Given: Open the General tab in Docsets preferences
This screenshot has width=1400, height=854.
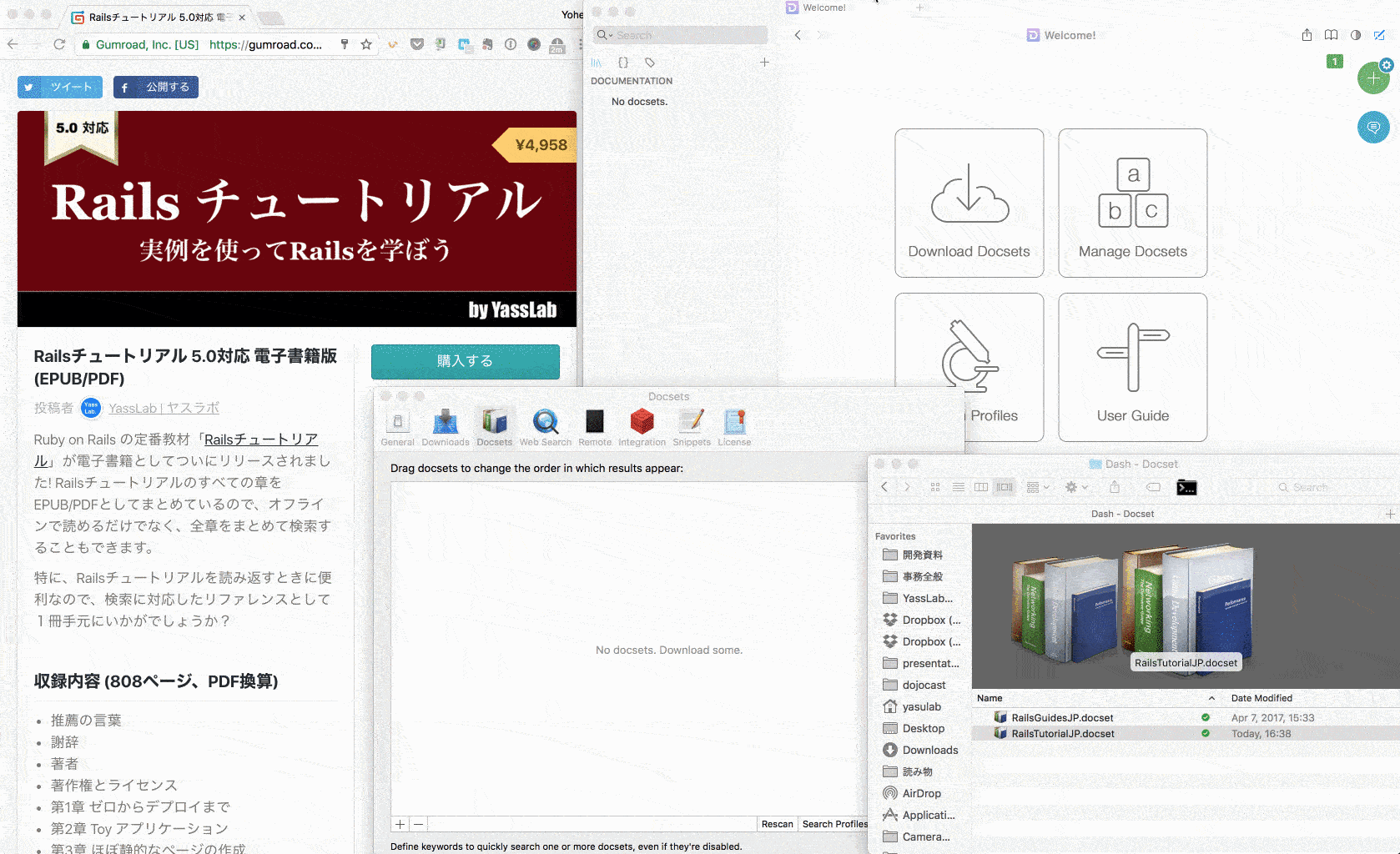Looking at the screenshot, I should [x=397, y=427].
